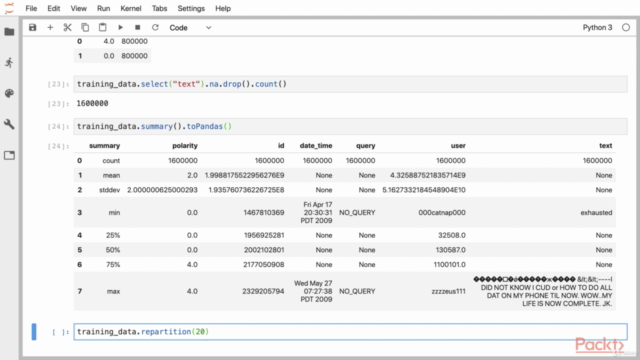Open the file browser sidebar icon
The height and width of the screenshot is (360, 640).
[9, 32]
